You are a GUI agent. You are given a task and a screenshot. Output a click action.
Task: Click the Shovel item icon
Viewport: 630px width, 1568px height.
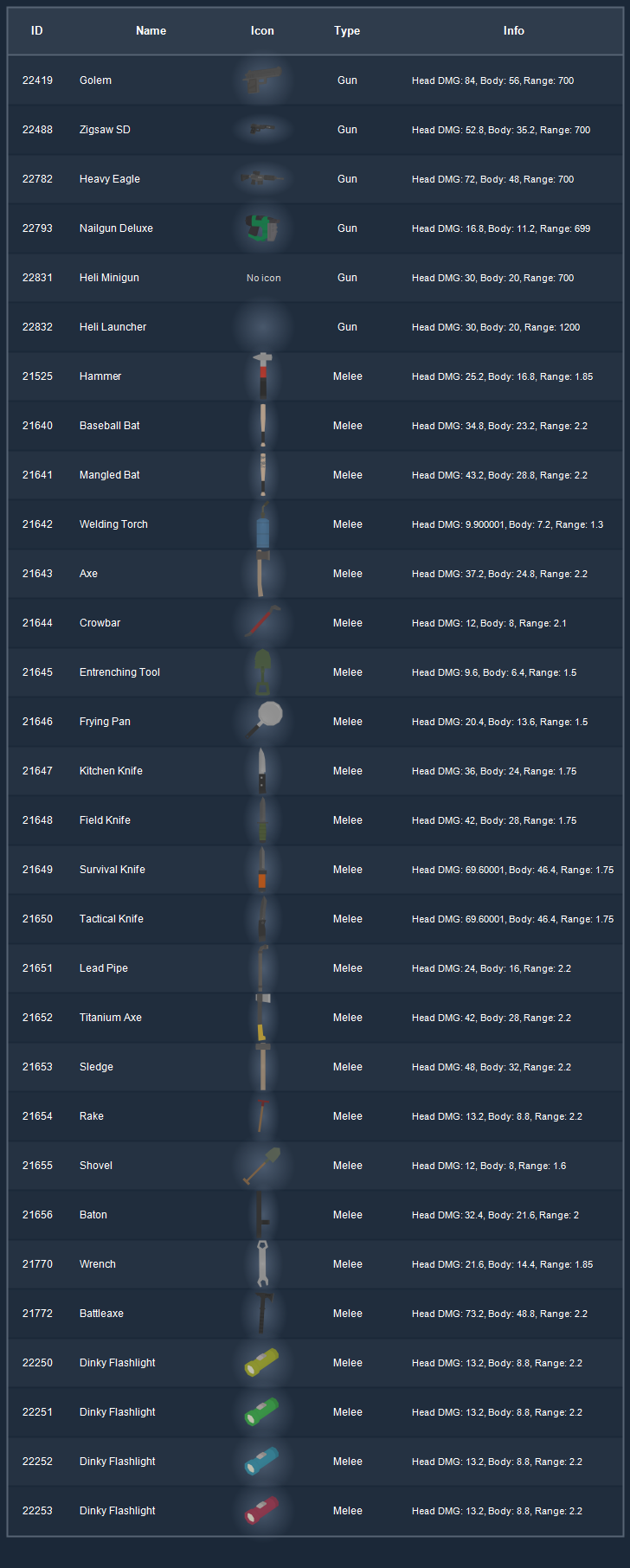tap(262, 1166)
